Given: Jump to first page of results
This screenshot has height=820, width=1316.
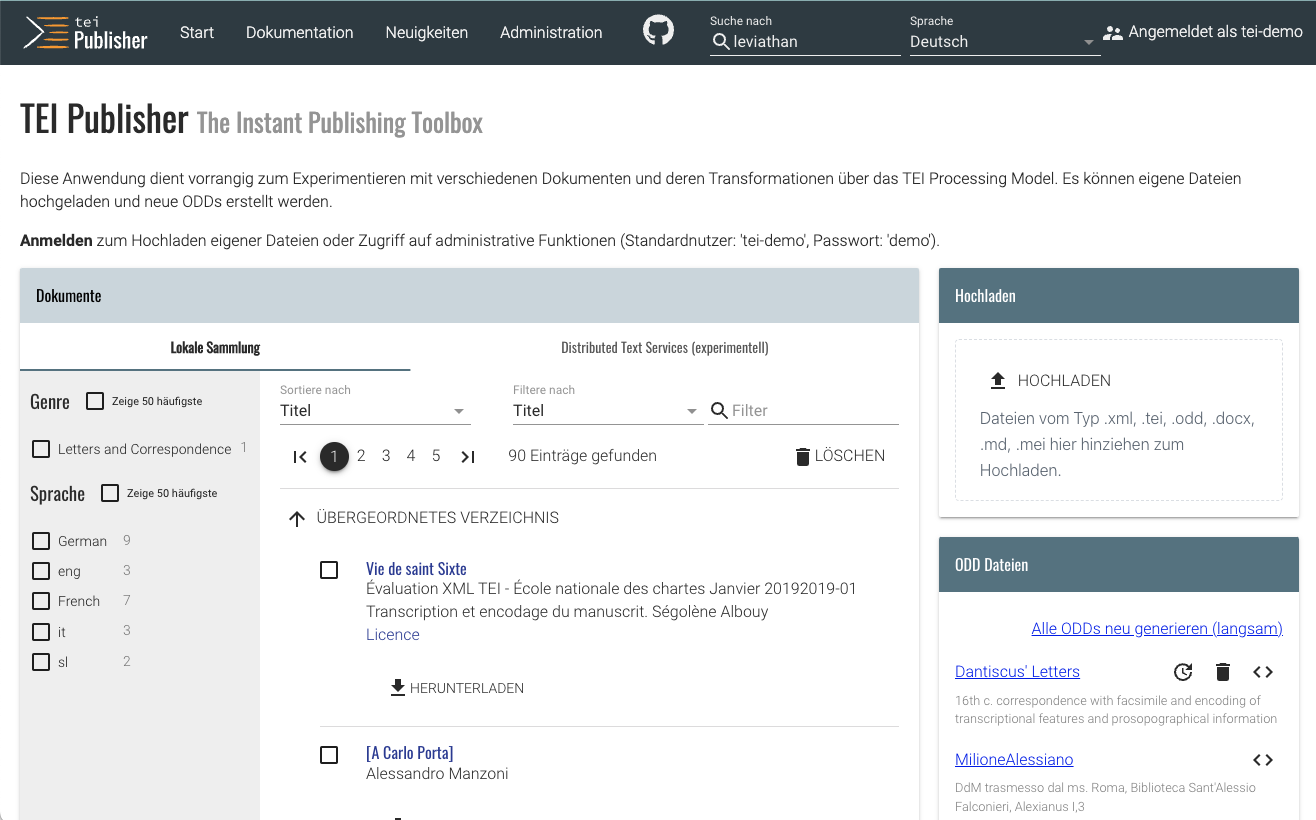Looking at the screenshot, I should click(300, 456).
